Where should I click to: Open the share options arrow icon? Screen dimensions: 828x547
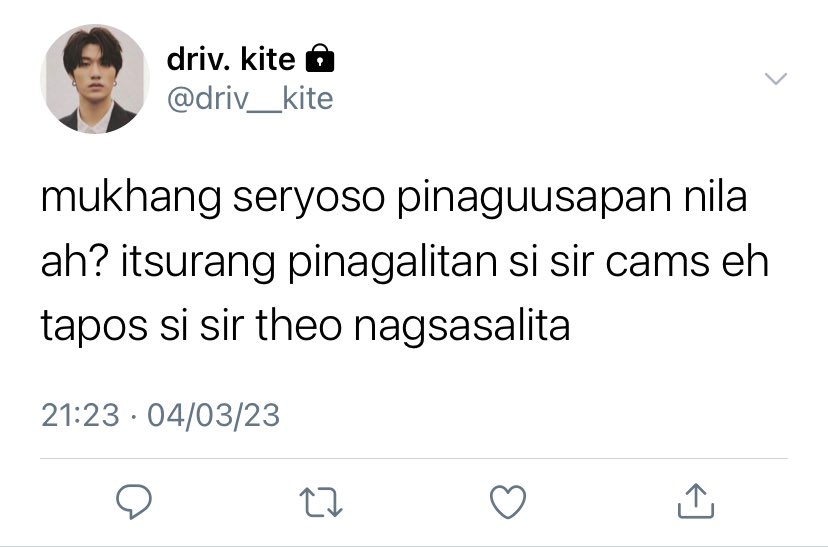(x=696, y=501)
